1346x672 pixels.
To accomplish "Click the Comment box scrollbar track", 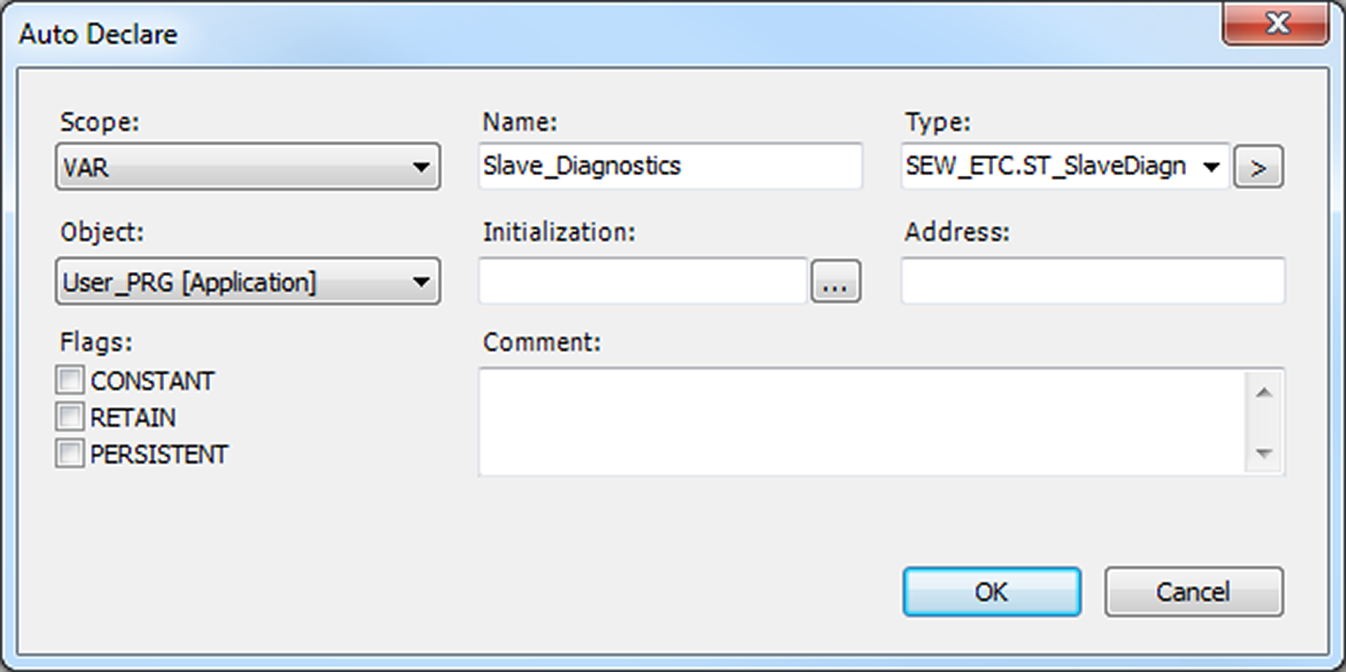I will (1264, 422).
